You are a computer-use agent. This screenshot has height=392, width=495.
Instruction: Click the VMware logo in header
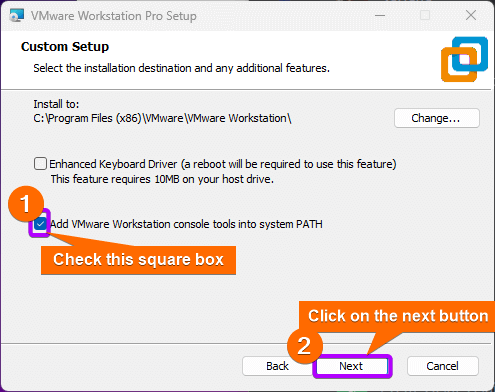464,59
